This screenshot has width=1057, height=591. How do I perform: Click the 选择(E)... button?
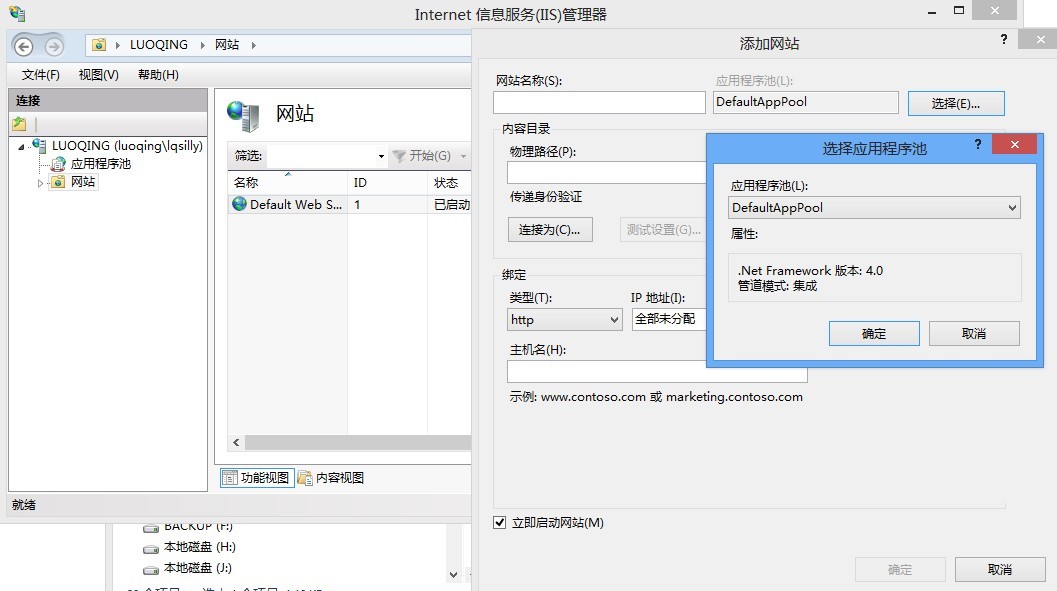[956, 103]
